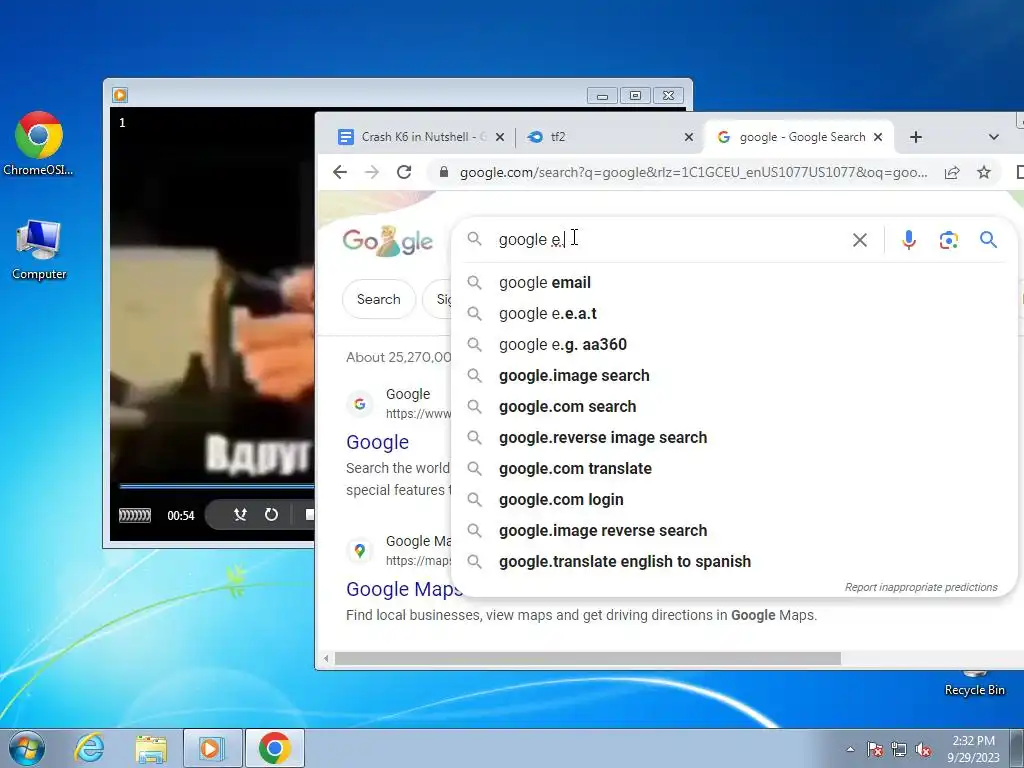Click the Google doodle logo

[x=387, y=241]
